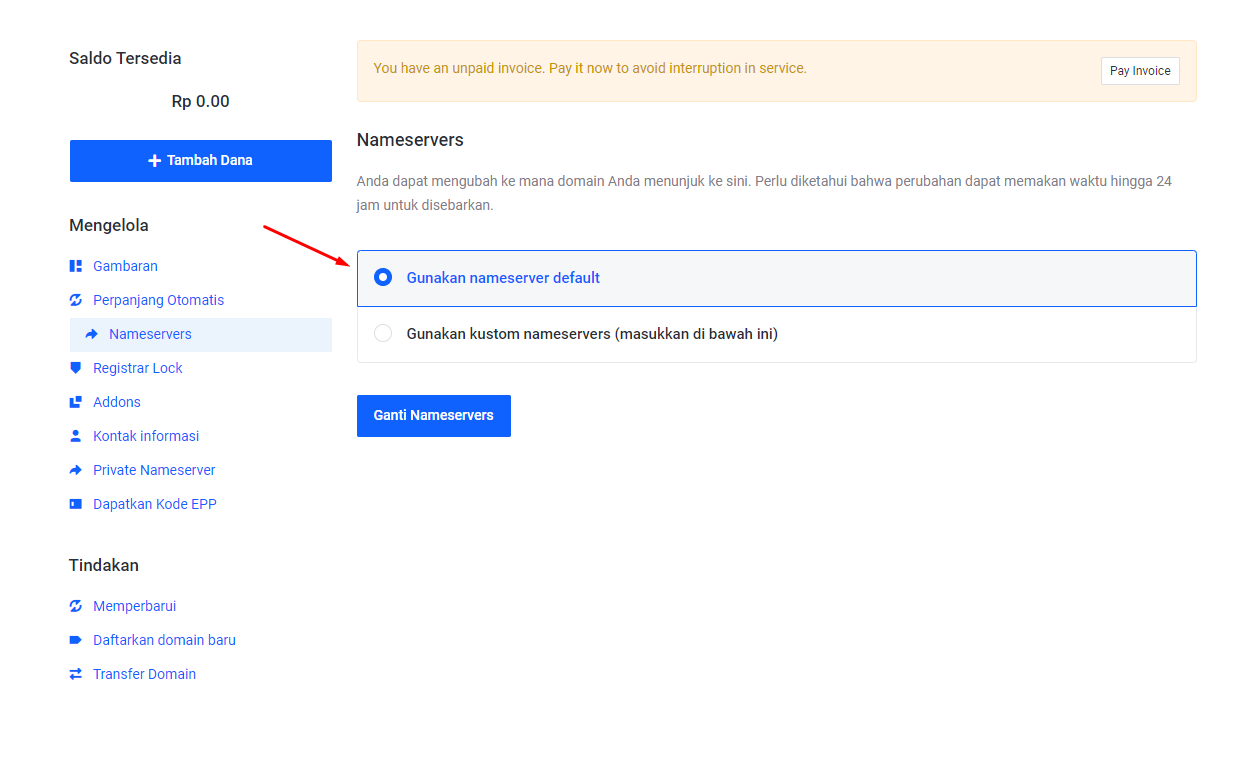This screenshot has width=1241, height=770.
Task: Select the Memperbarui renewal option
Action: point(134,606)
